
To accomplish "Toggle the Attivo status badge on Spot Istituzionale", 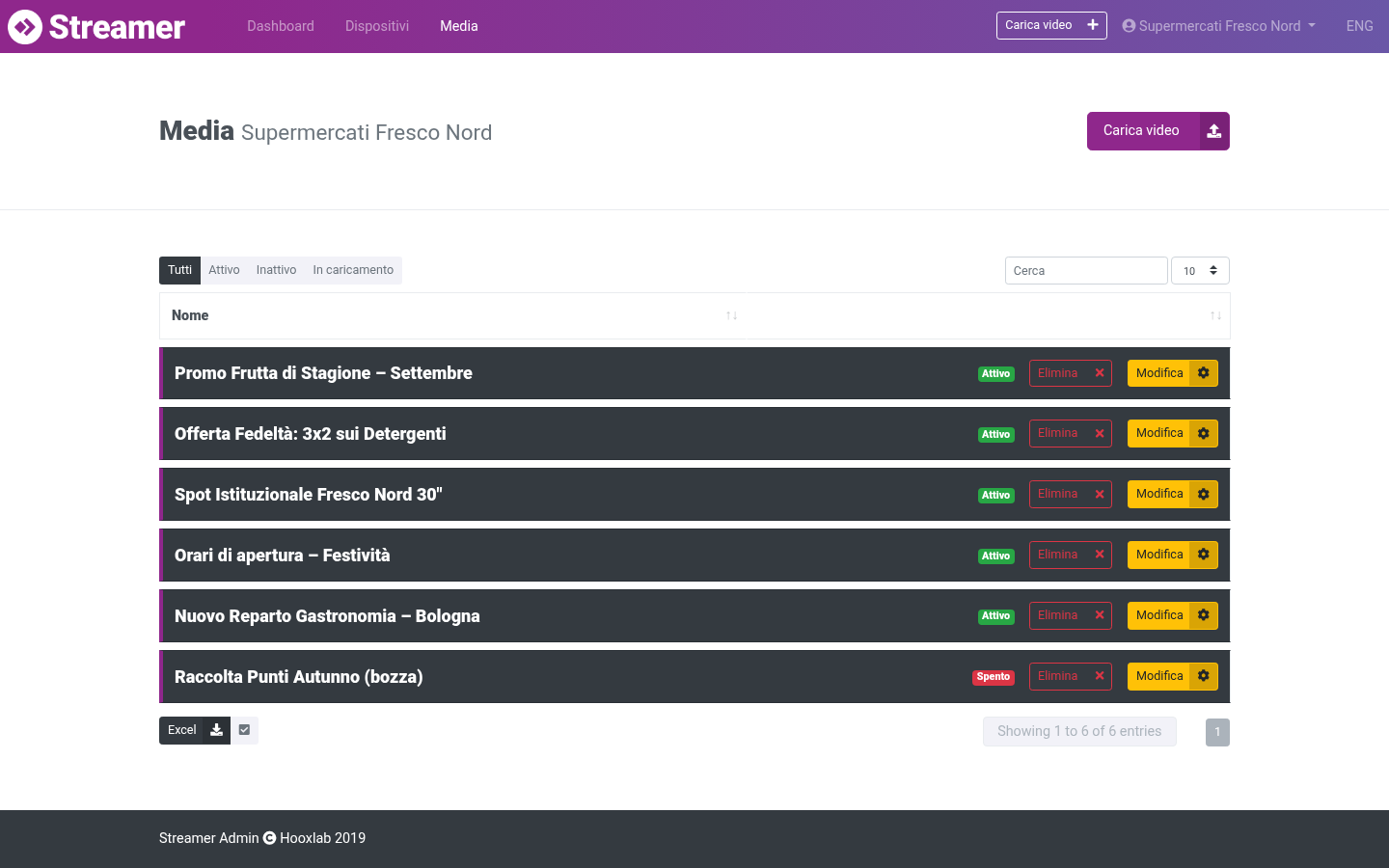I will pyautogui.click(x=996, y=495).
